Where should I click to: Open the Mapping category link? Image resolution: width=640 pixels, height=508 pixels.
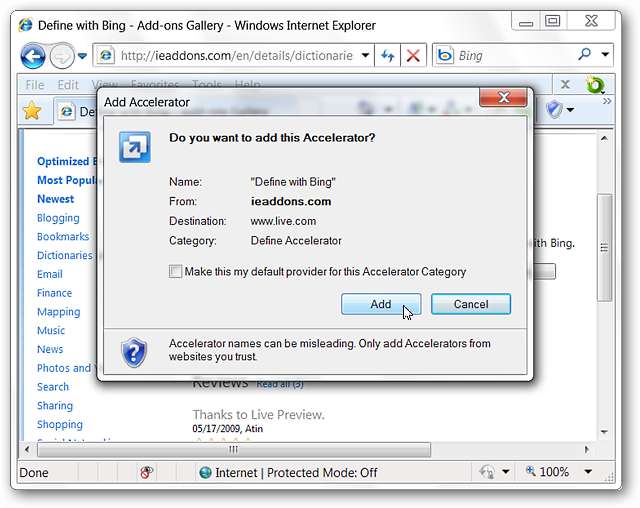click(58, 312)
